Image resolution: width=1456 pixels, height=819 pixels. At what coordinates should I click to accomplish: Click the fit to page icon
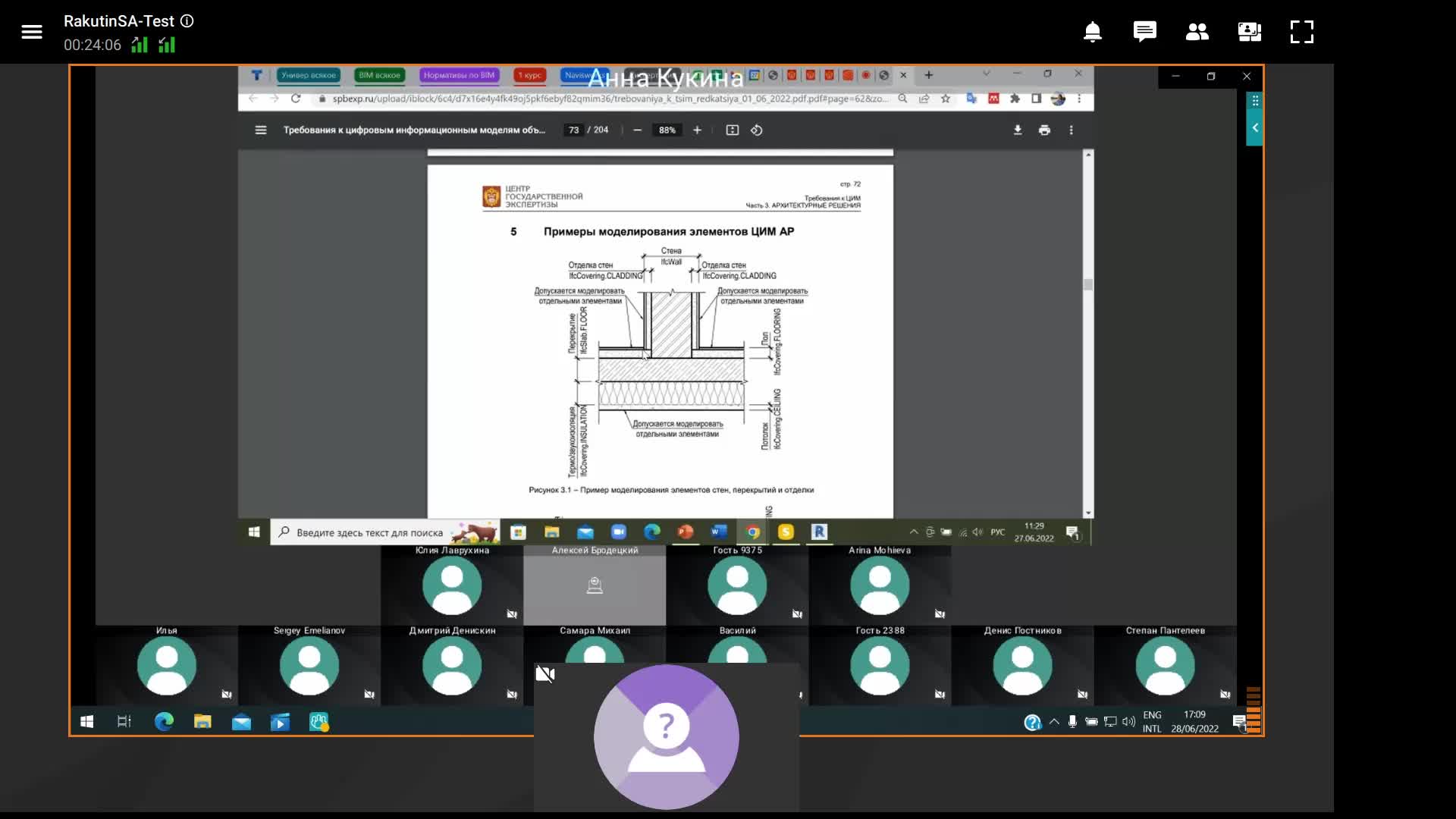point(733,130)
